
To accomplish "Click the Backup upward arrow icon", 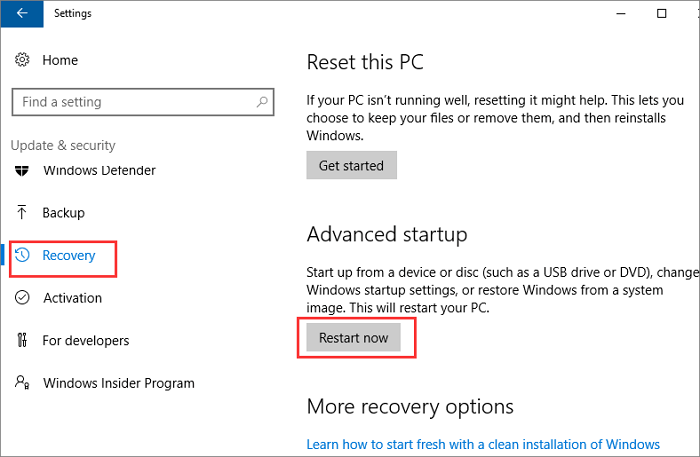I will 22,213.
